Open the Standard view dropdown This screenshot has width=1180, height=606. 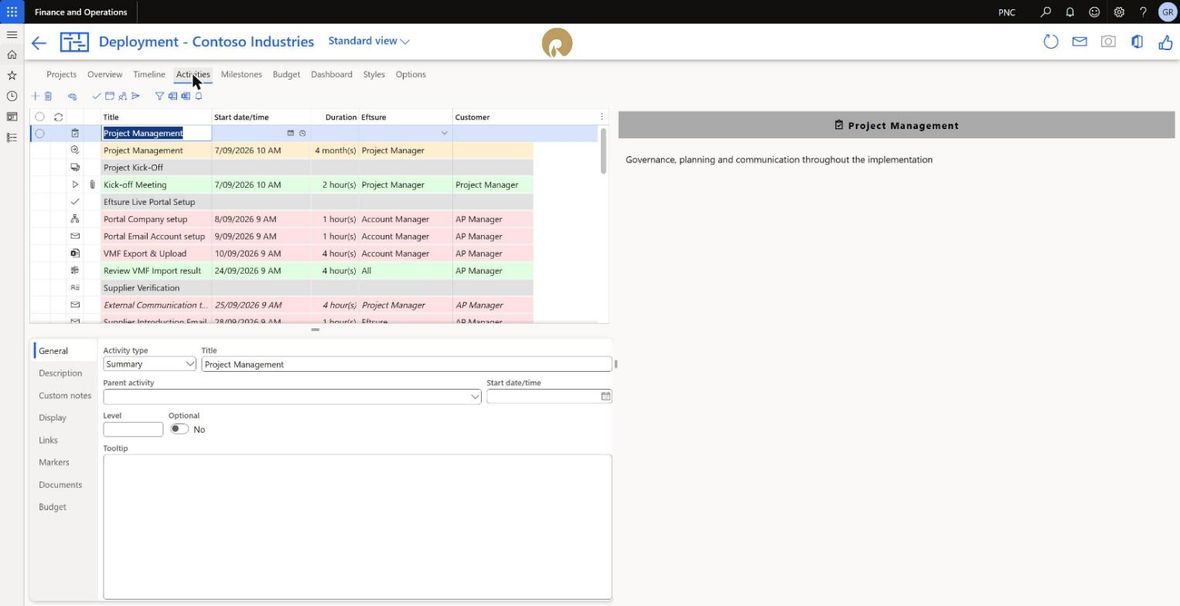point(369,41)
